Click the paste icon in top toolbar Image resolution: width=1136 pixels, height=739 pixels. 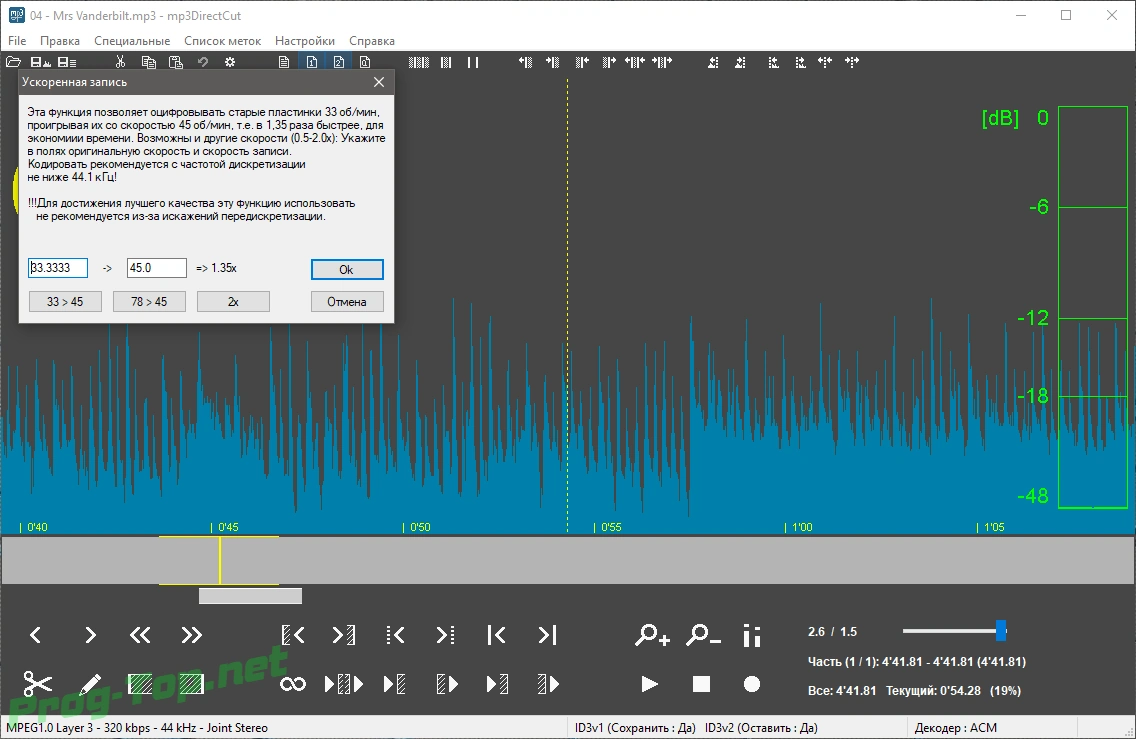175,62
